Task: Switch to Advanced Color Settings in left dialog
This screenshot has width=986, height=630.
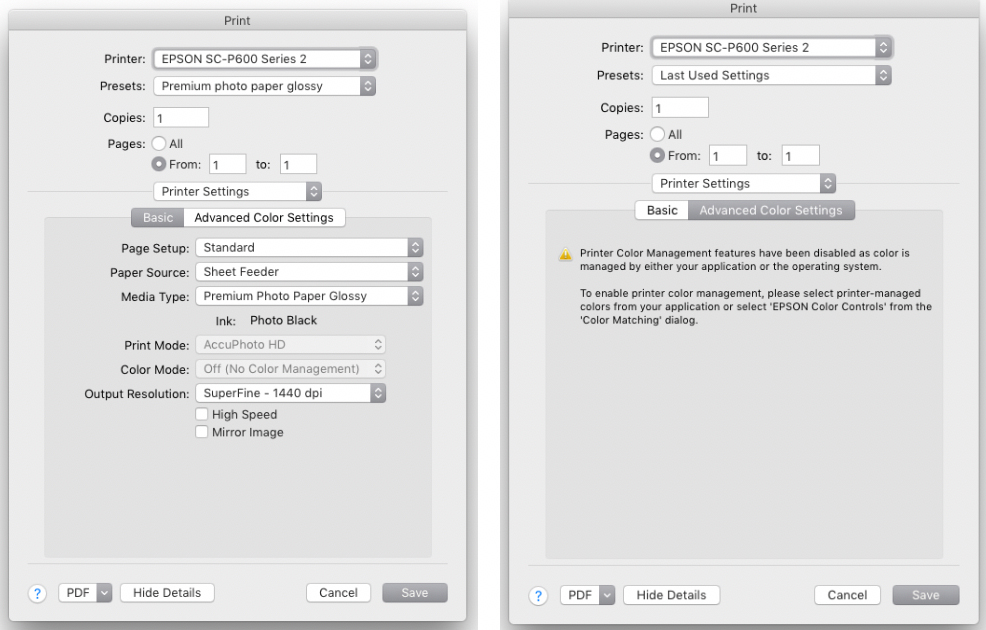Action: click(264, 218)
